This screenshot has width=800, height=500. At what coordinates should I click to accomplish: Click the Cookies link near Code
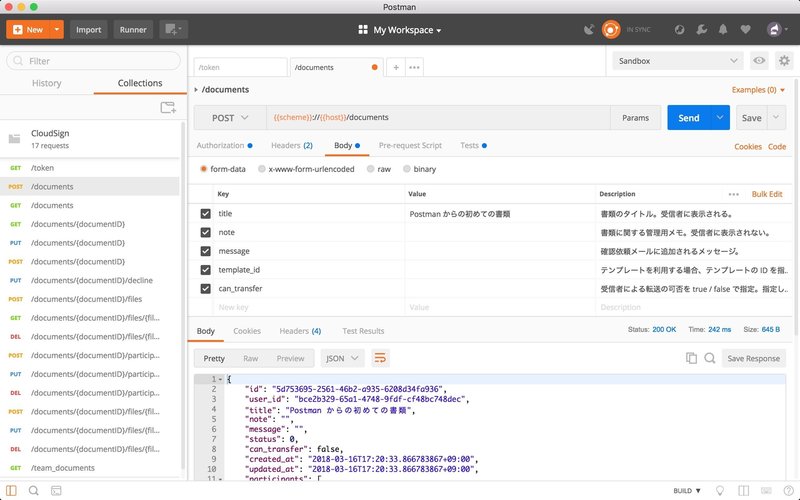coord(747,146)
